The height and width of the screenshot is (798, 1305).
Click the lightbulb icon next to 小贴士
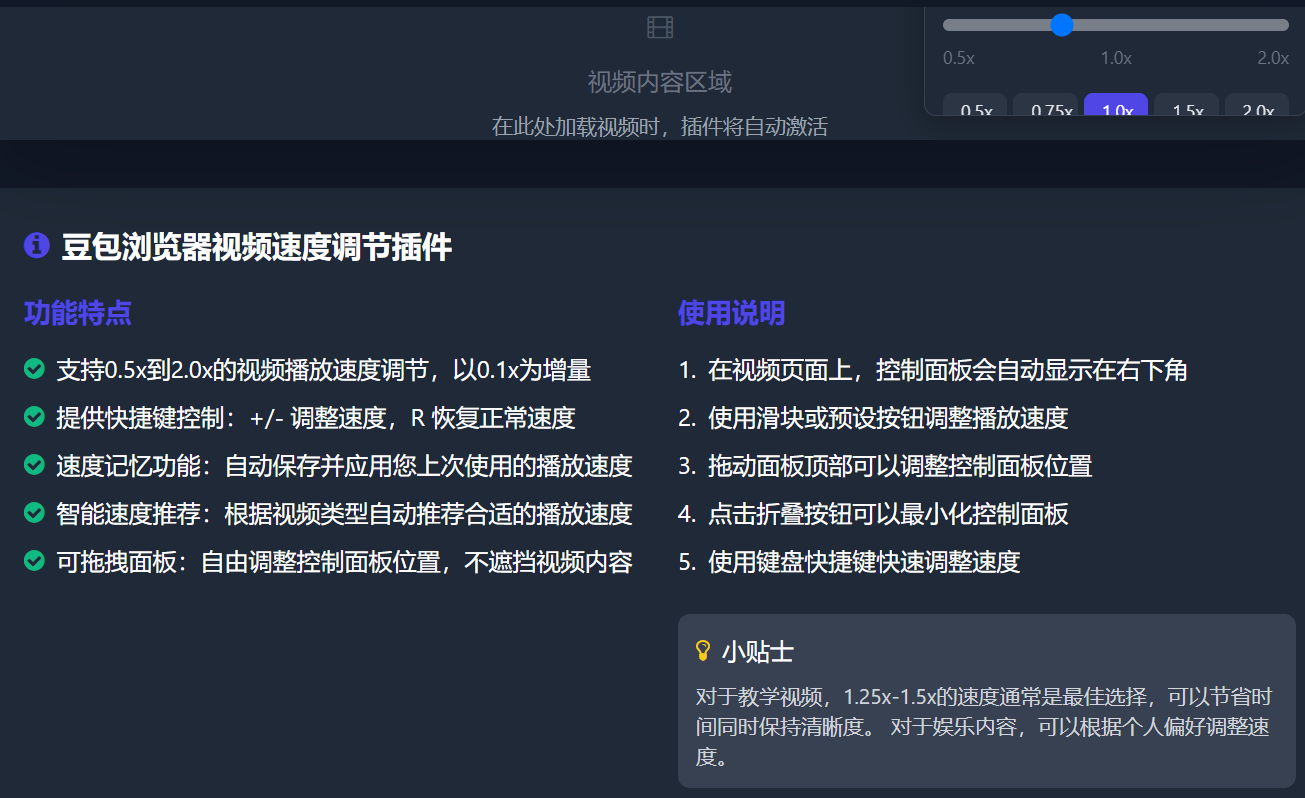tap(703, 651)
